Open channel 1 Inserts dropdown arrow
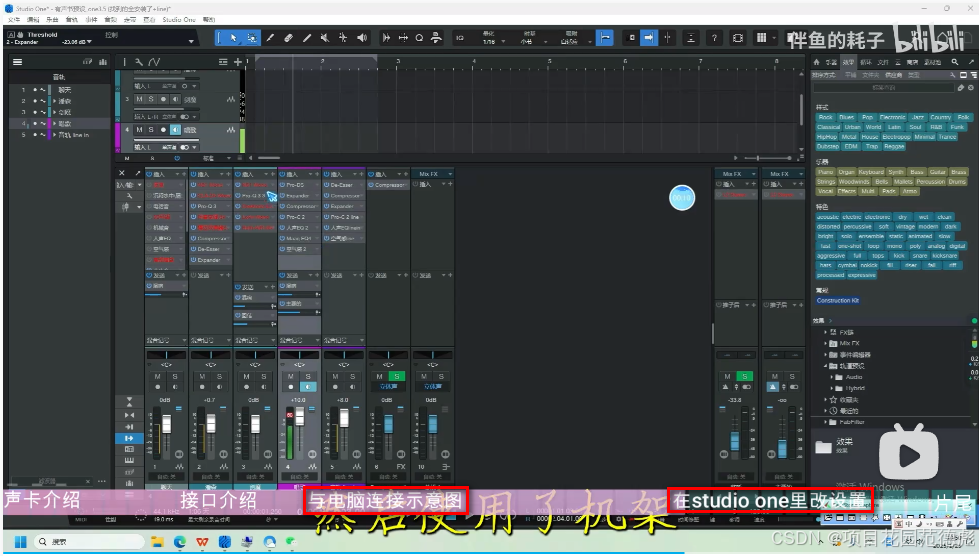 tap(177, 174)
